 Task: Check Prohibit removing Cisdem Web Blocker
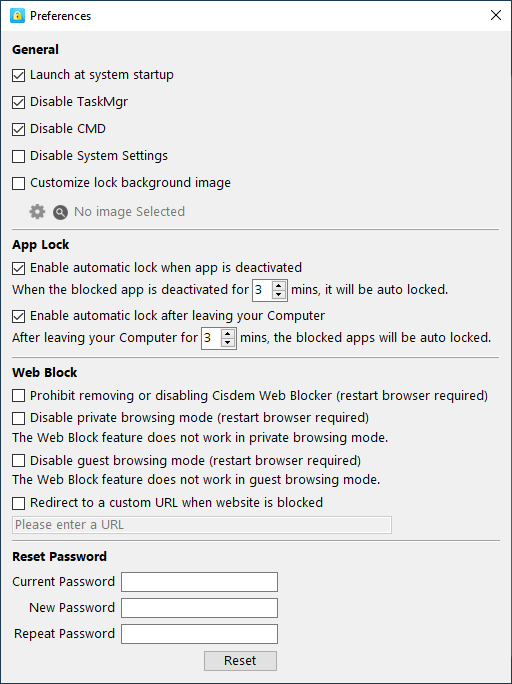18,396
